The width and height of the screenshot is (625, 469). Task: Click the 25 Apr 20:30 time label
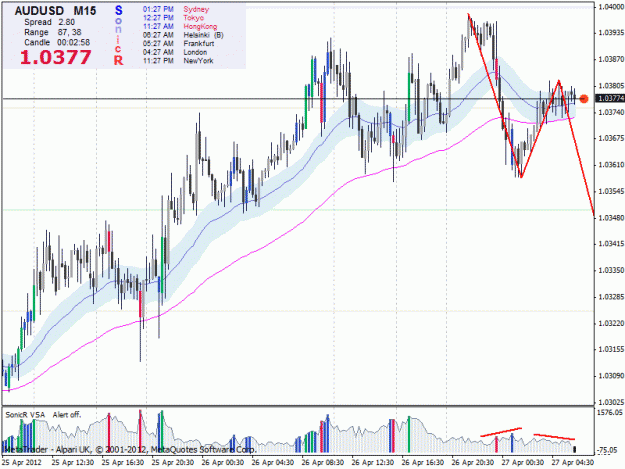pyautogui.click(x=173, y=462)
